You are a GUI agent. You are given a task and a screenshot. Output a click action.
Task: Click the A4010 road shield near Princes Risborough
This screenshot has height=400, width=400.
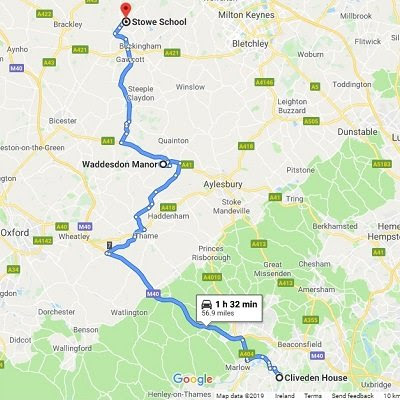pyautogui.click(x=212, y=277)
